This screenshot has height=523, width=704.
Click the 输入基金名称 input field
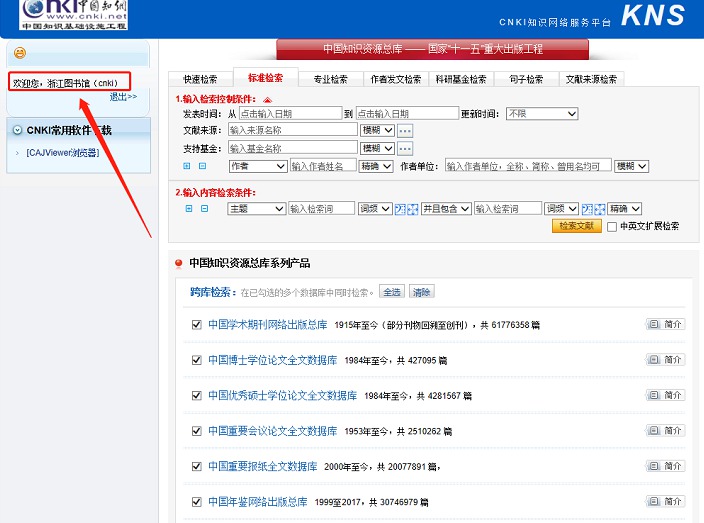tap(293, 148)
